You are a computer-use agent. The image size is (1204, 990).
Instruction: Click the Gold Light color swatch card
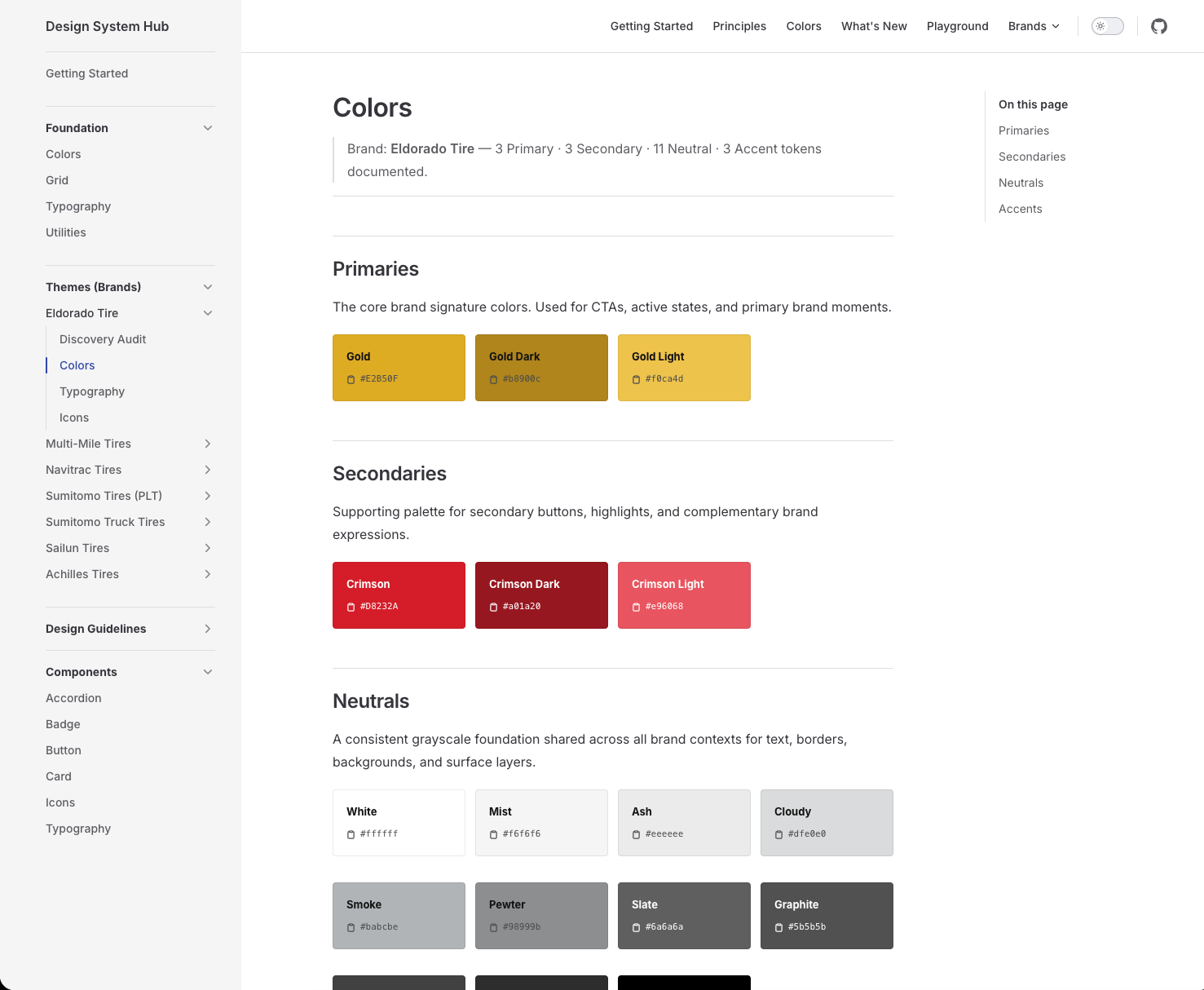pos(684,368)
